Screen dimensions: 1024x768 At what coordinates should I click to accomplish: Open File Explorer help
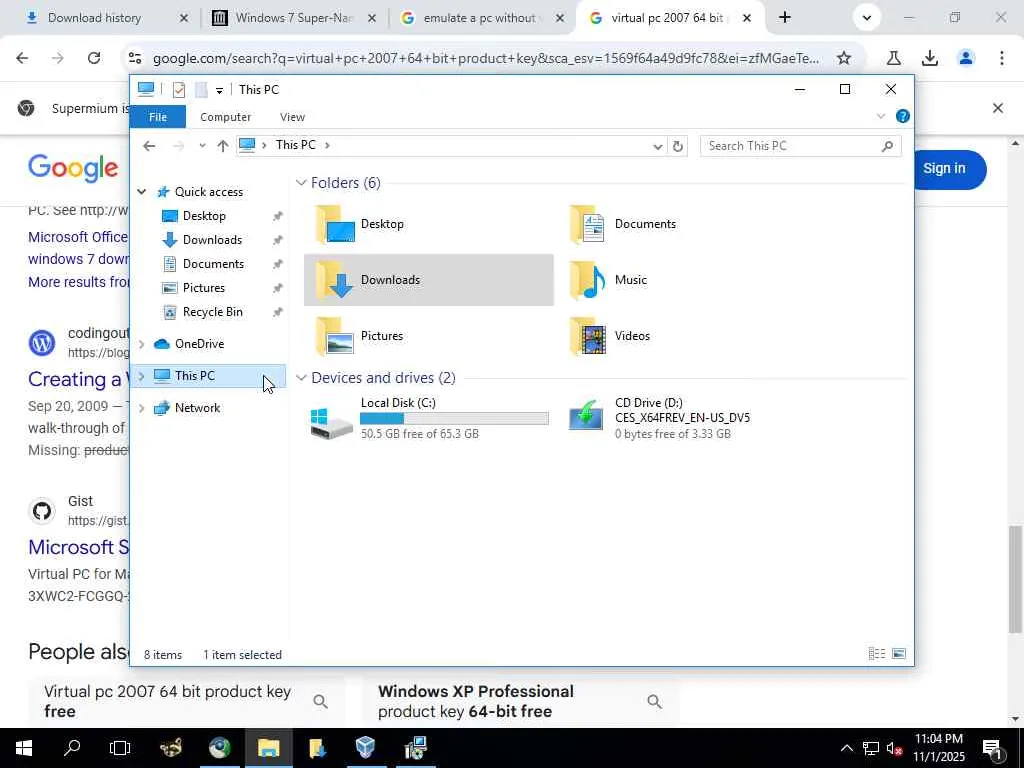tap(903, 116)
